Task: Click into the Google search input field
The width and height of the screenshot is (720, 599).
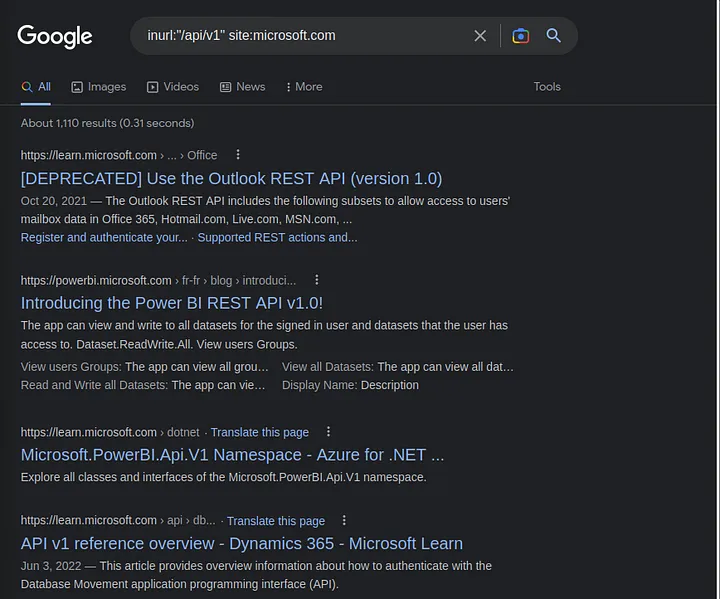Action: coord(300,36)
